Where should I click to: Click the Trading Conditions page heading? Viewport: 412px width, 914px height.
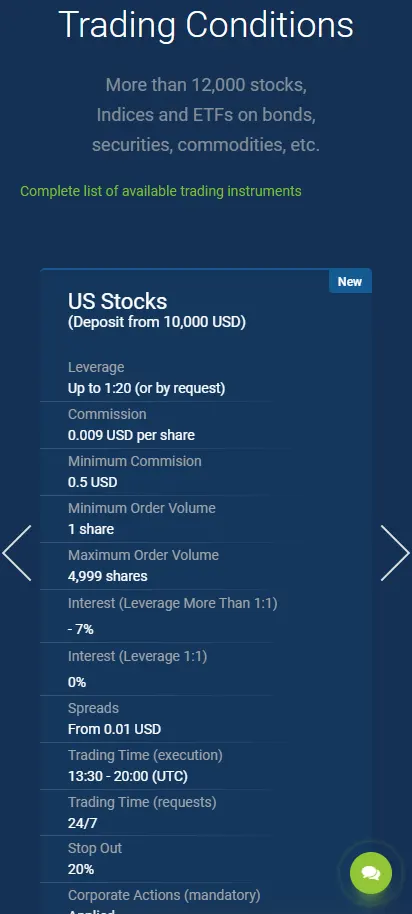pos(206,24)
